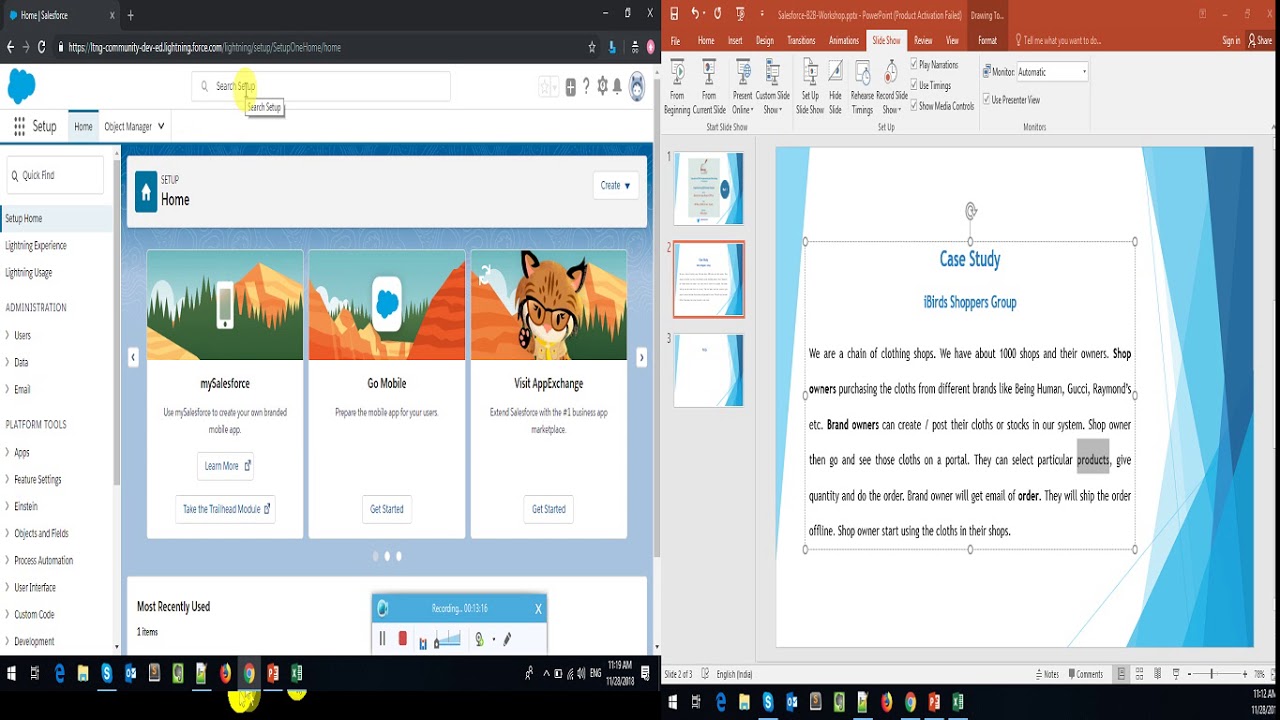Image resolution: width=1280 pixels, height=720 pixels.
Task: Switch PowerPoint to Normal view in status bar
Action: 1122,674
